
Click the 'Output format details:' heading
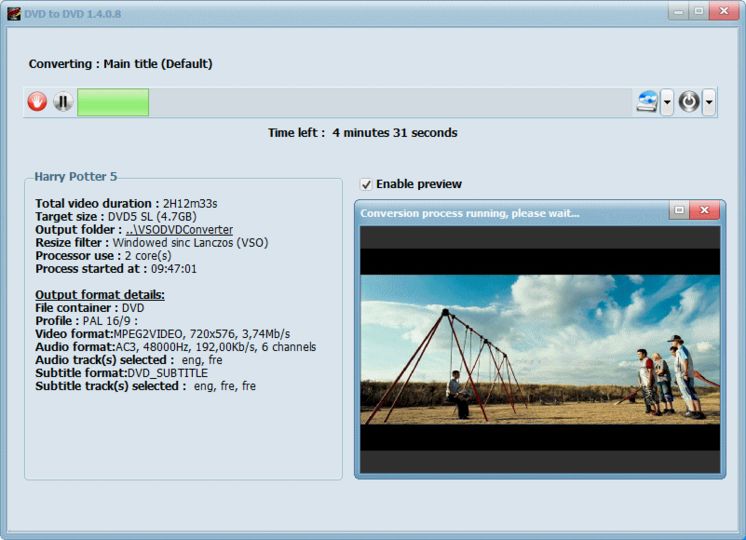point(100,295)
